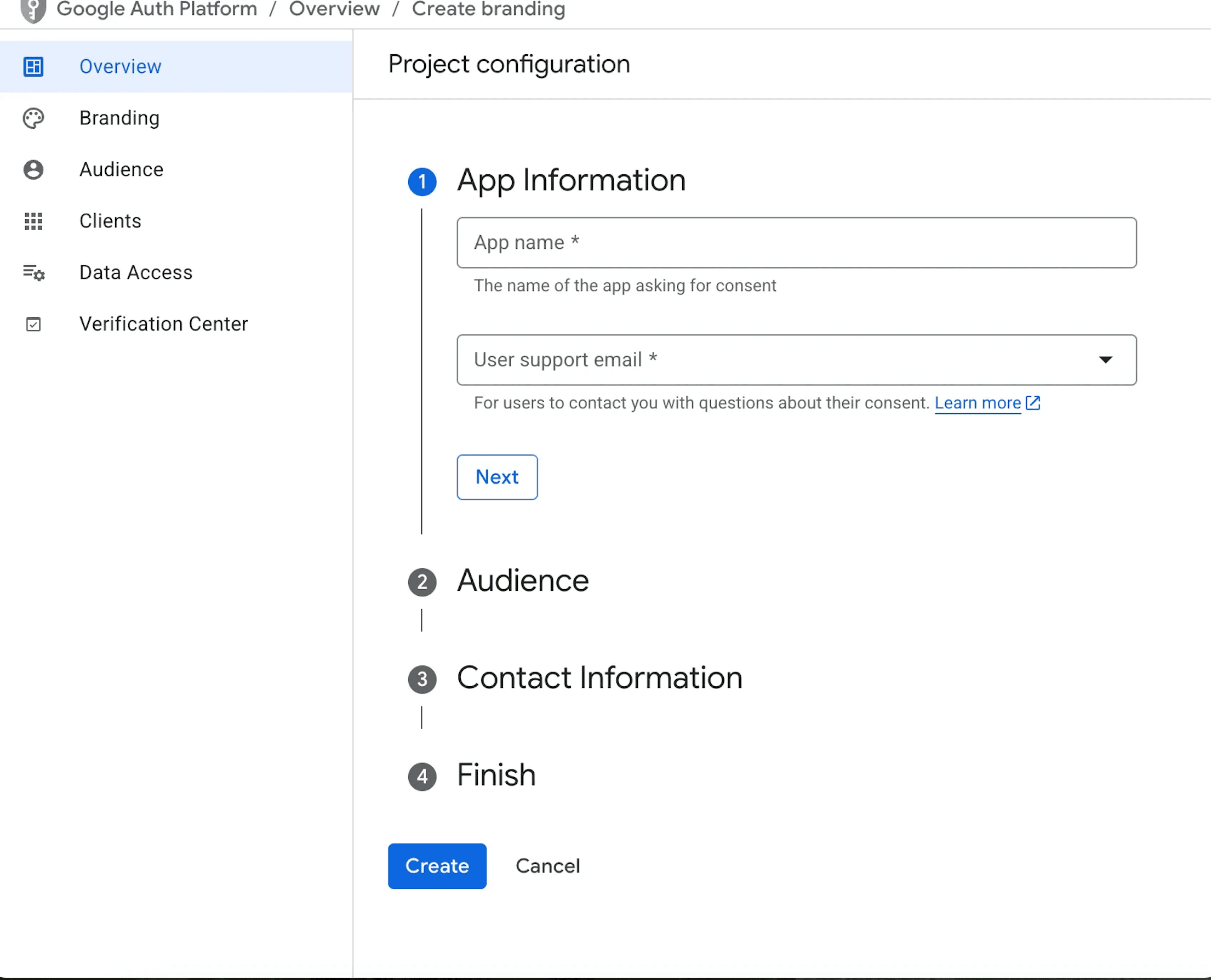The image size is (1211, 980).
Task: Click the App name input field
Action: coord(796,243)
